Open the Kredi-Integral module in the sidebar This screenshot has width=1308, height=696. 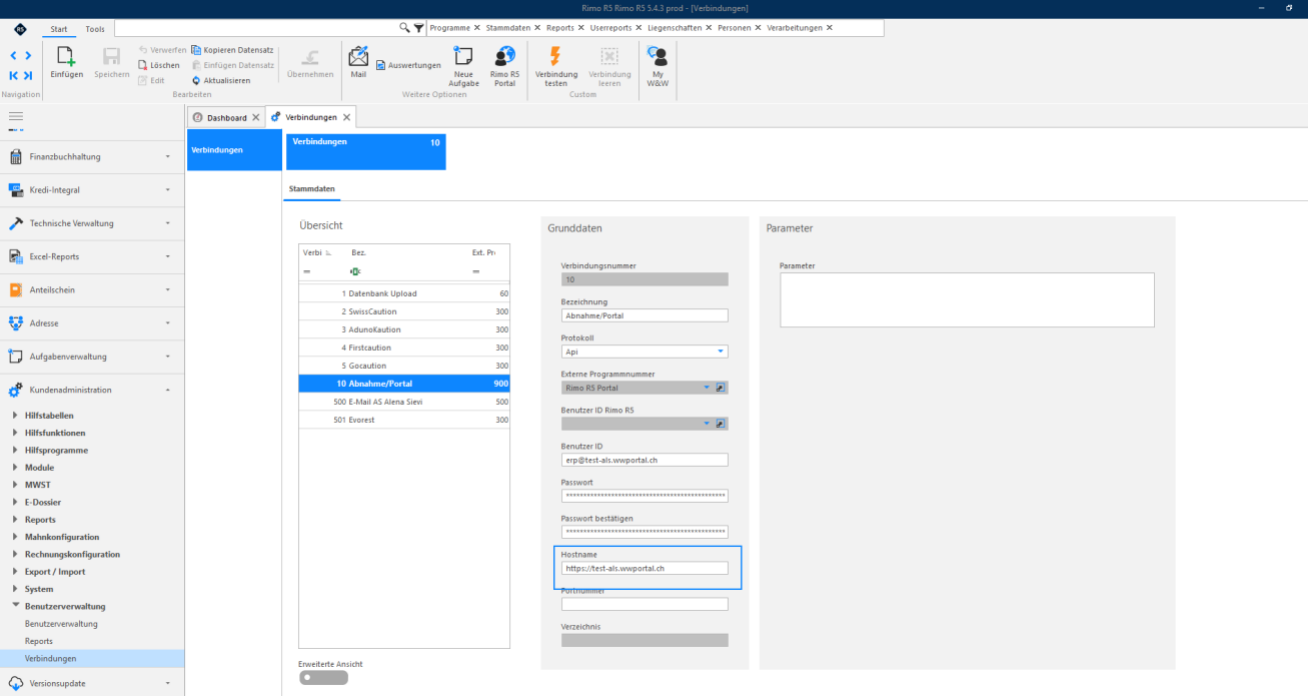(92, 190)
